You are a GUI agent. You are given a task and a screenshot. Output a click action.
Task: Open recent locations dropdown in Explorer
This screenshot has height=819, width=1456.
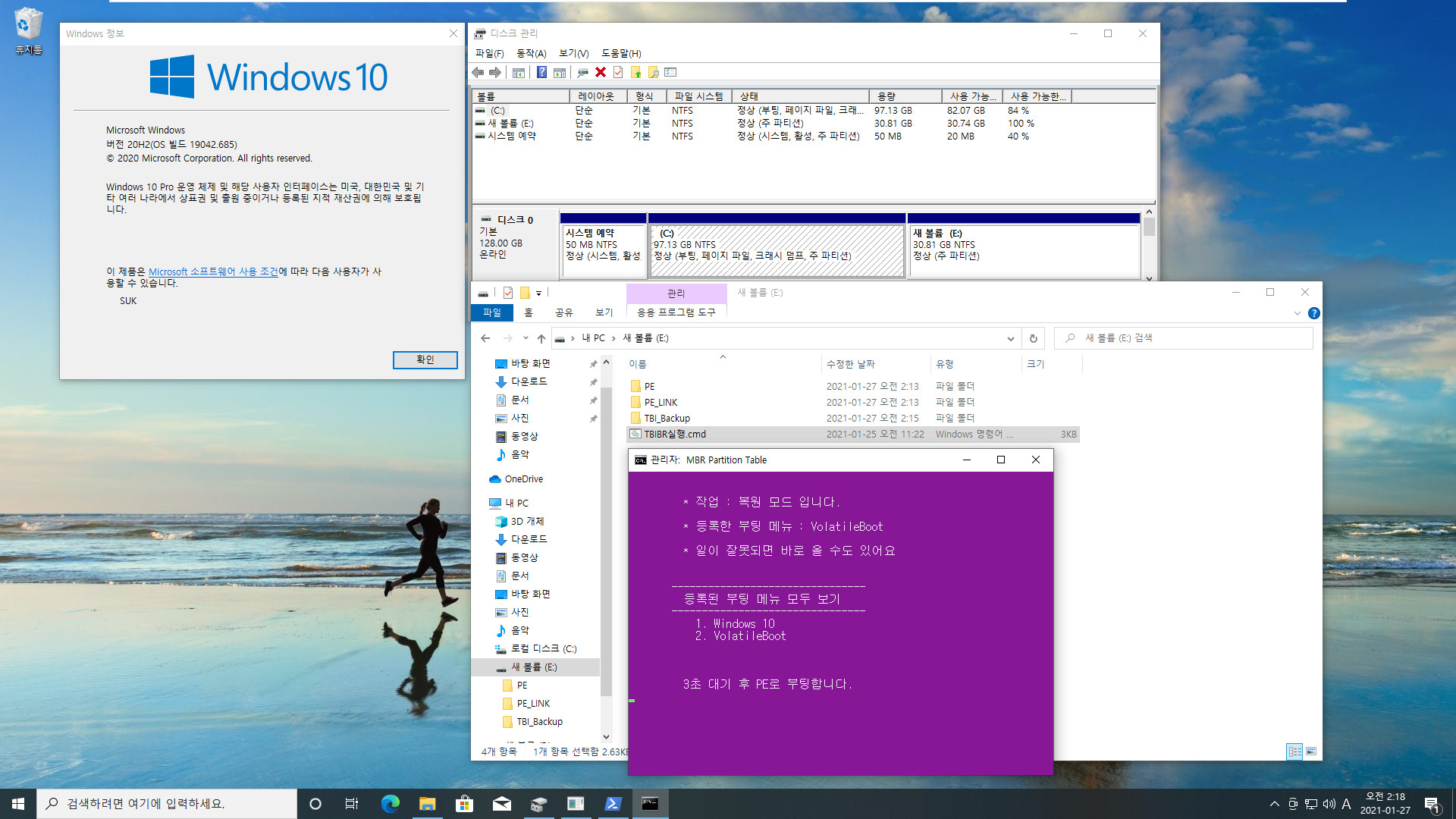526,338
